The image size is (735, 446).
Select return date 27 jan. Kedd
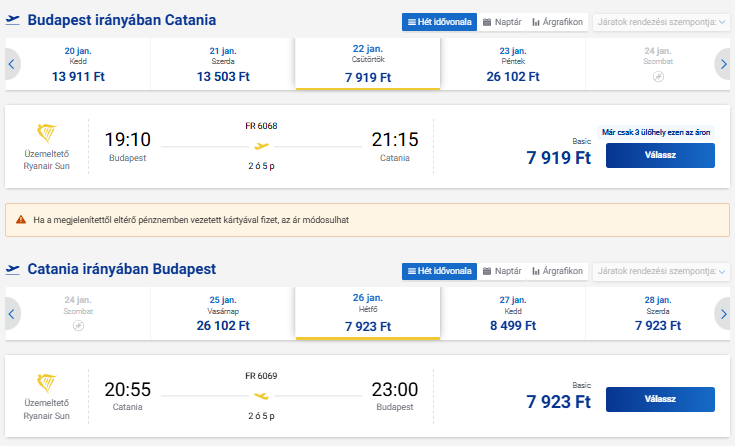coord(512,313)
